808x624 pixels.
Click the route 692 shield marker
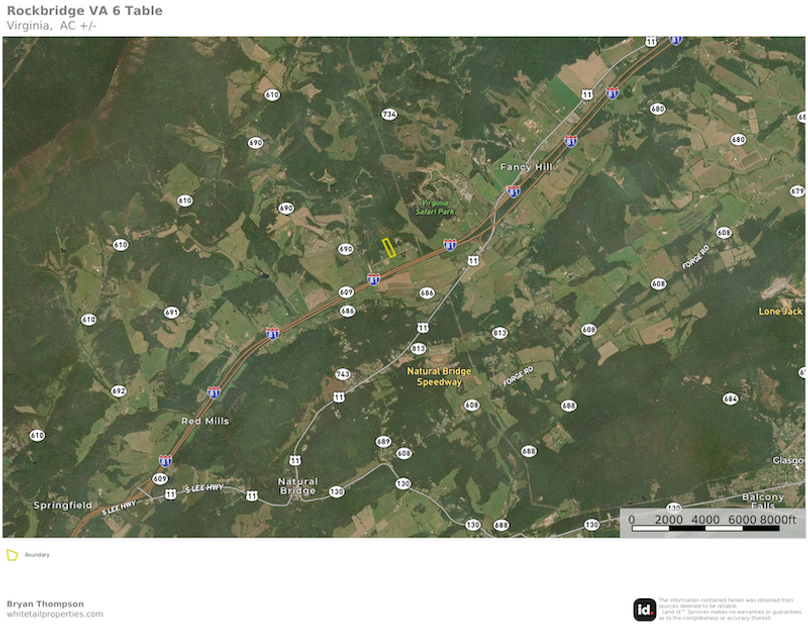click(119, 391)
